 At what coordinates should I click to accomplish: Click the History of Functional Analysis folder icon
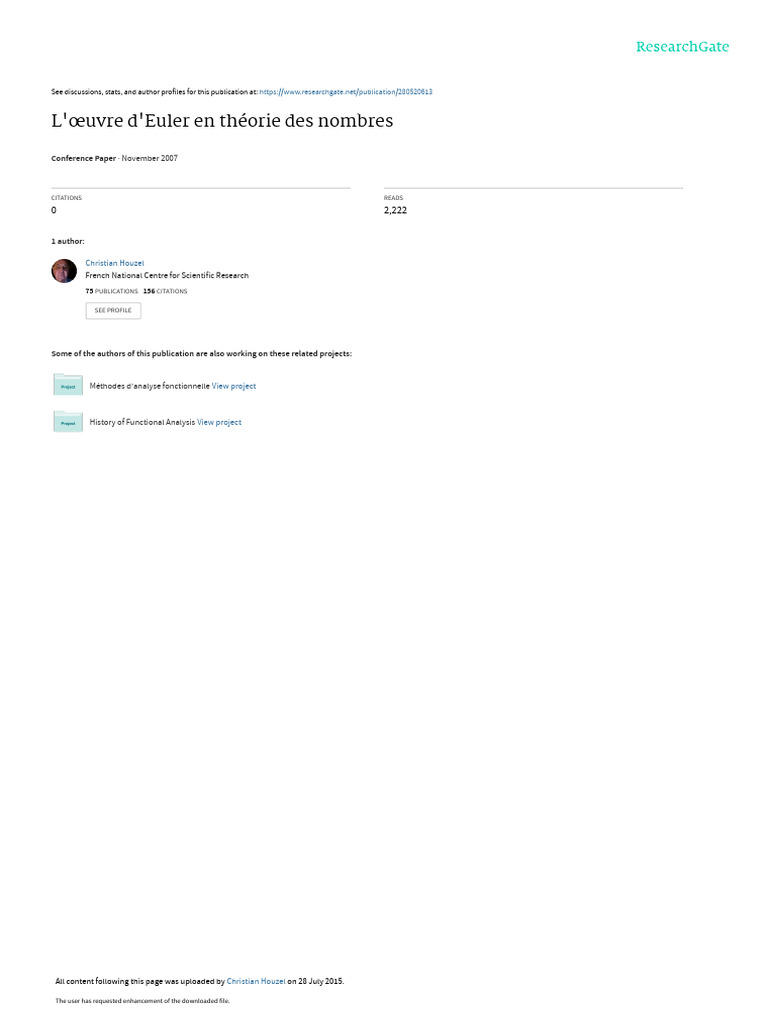[68, 421]
